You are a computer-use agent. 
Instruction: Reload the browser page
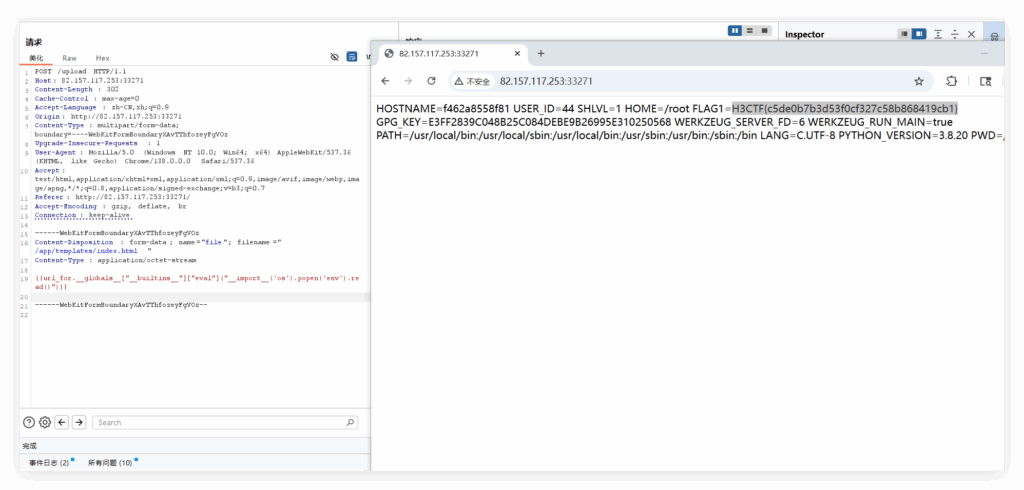[431, 81]
